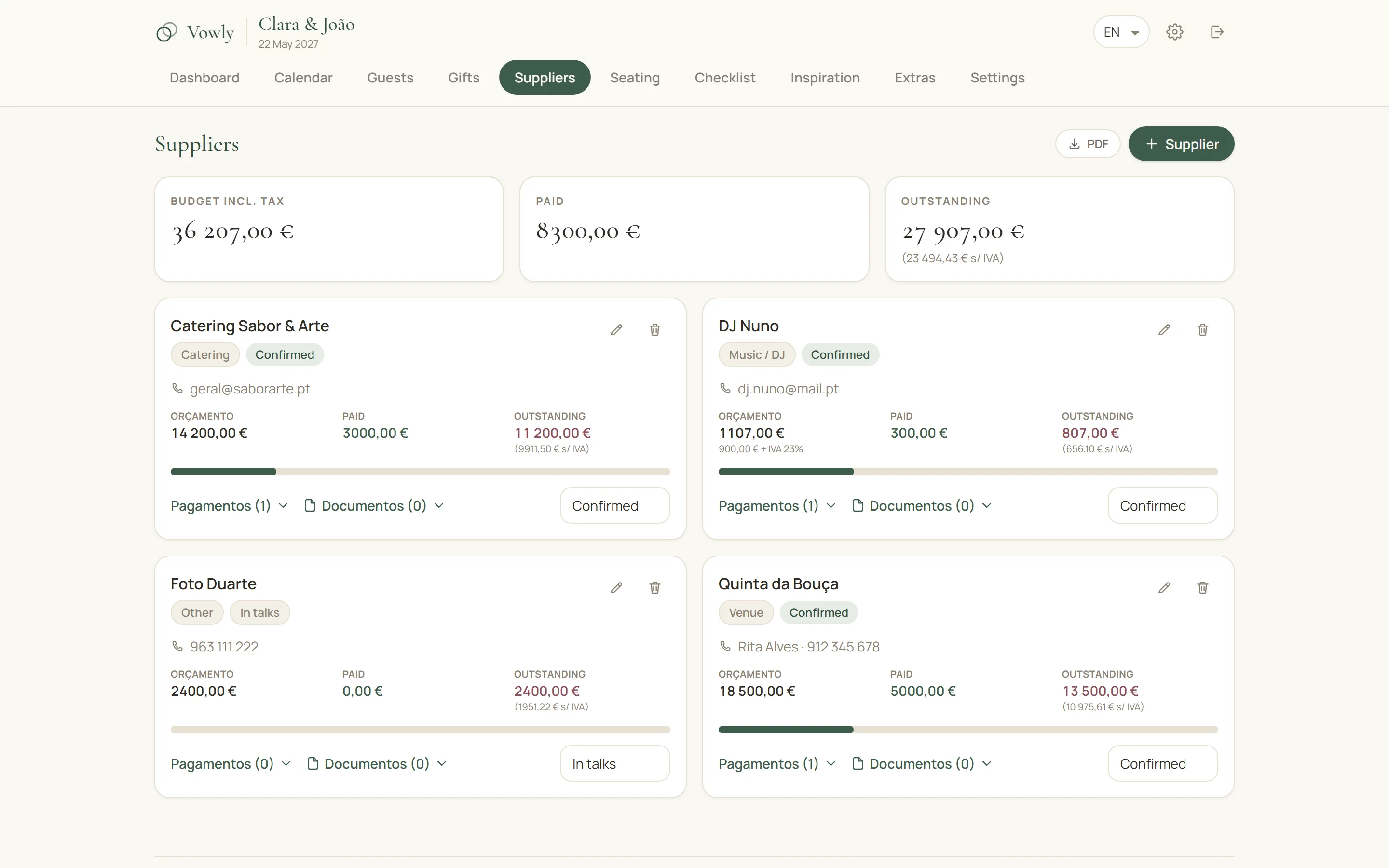Click the Catering category tag
The image size is (1389, 868).
coord(205,355)
